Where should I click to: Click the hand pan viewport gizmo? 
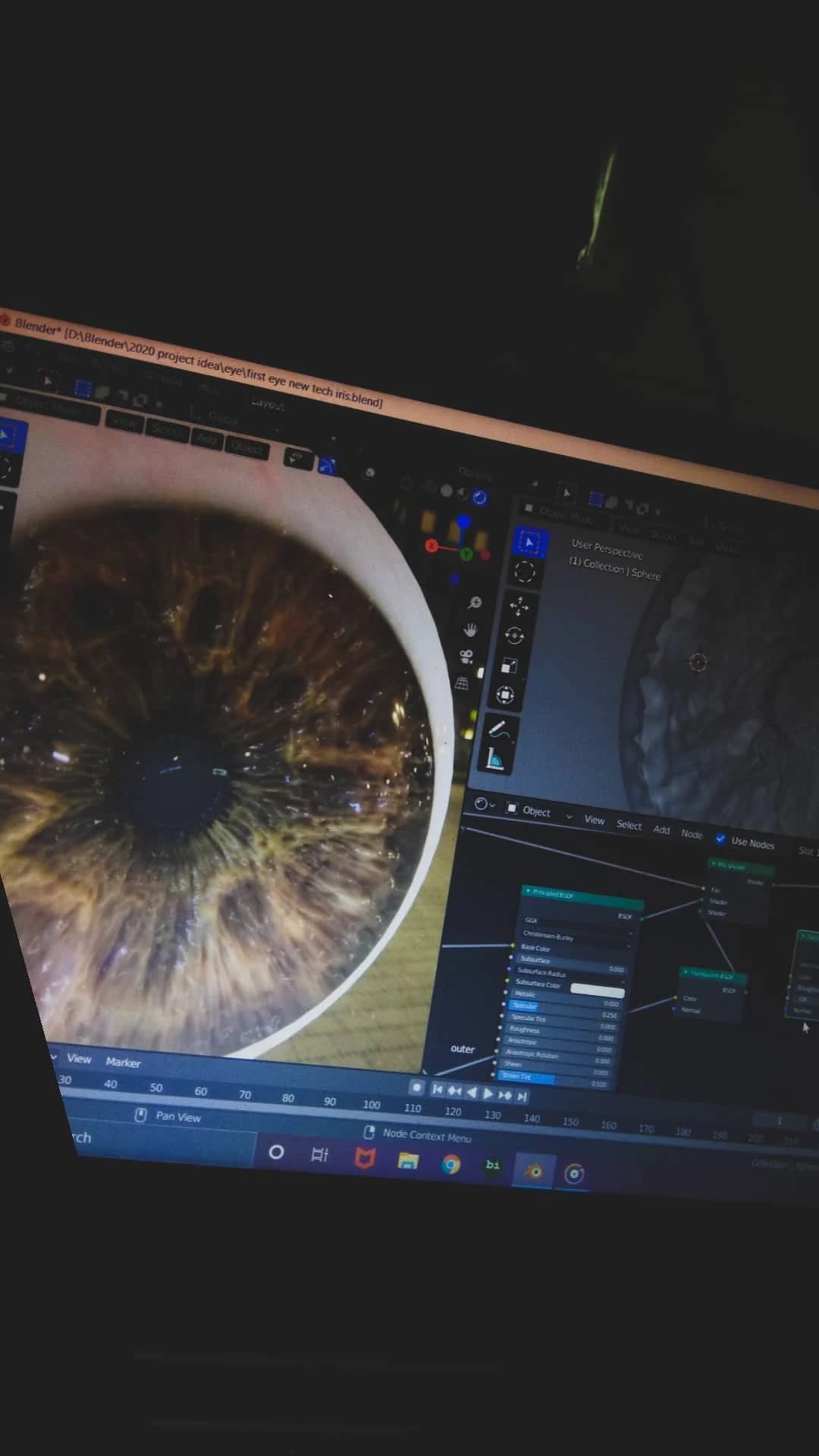pos(470,629)
